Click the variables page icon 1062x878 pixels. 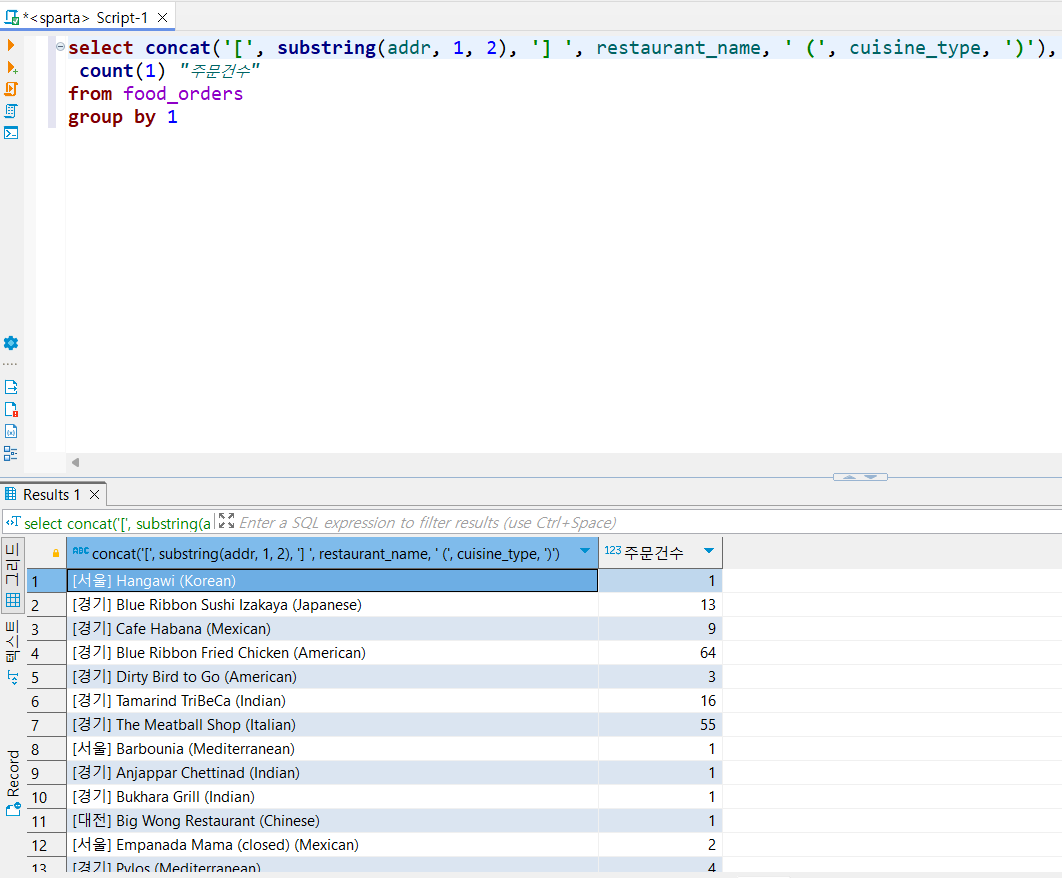[x=11, y=432]
